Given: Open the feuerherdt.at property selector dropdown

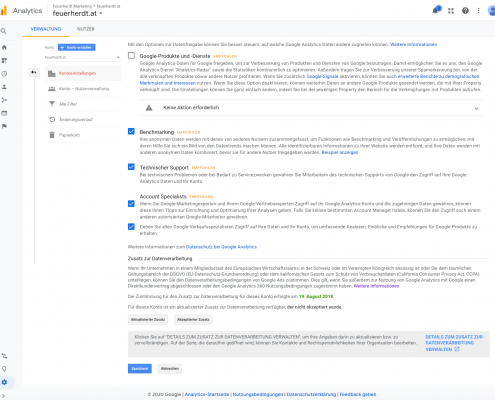Looking at the screenshot, I should 77,13.
